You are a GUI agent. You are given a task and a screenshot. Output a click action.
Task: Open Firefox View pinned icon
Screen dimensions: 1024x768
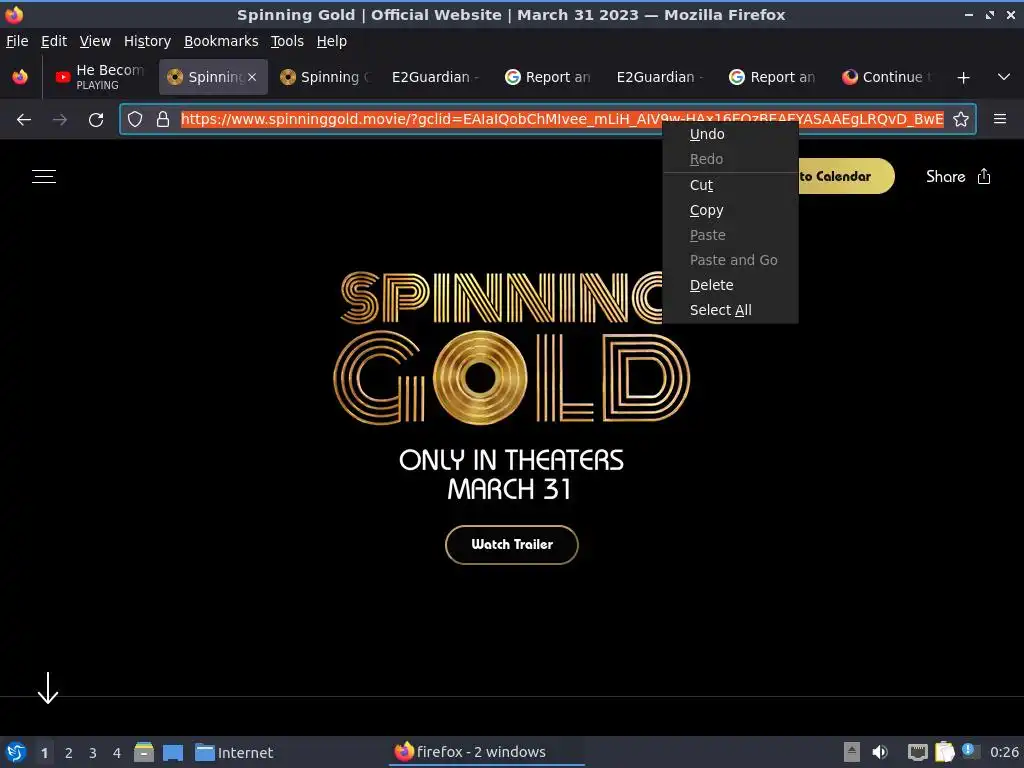coord(20,77)
